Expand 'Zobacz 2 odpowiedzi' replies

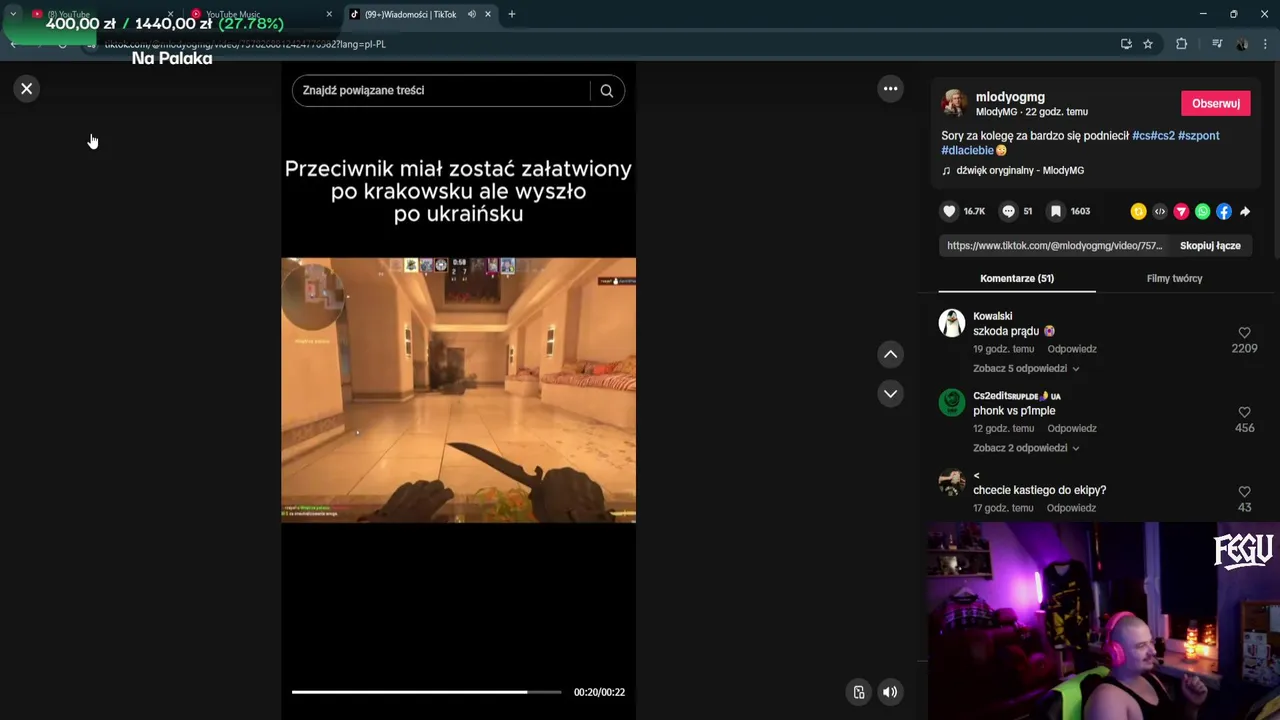click(x=1025, y=448)
